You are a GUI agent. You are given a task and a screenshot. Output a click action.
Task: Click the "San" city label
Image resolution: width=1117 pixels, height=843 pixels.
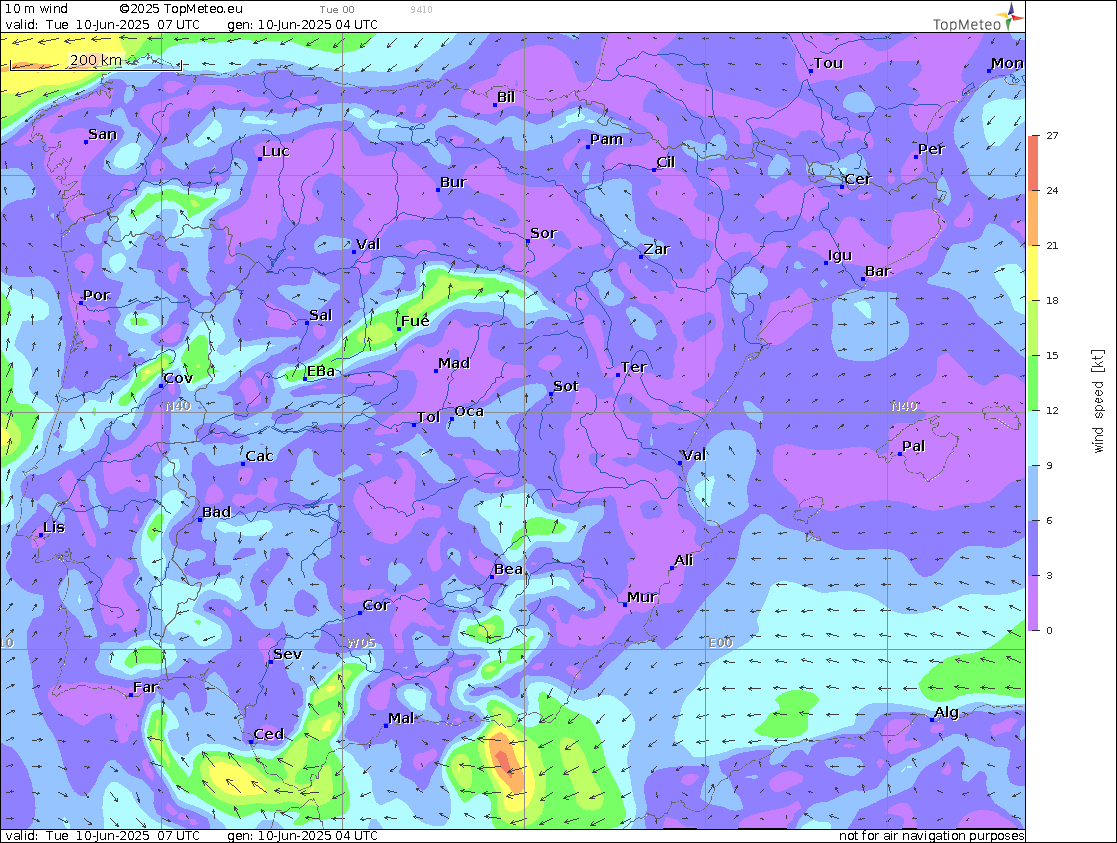point(102,134)
